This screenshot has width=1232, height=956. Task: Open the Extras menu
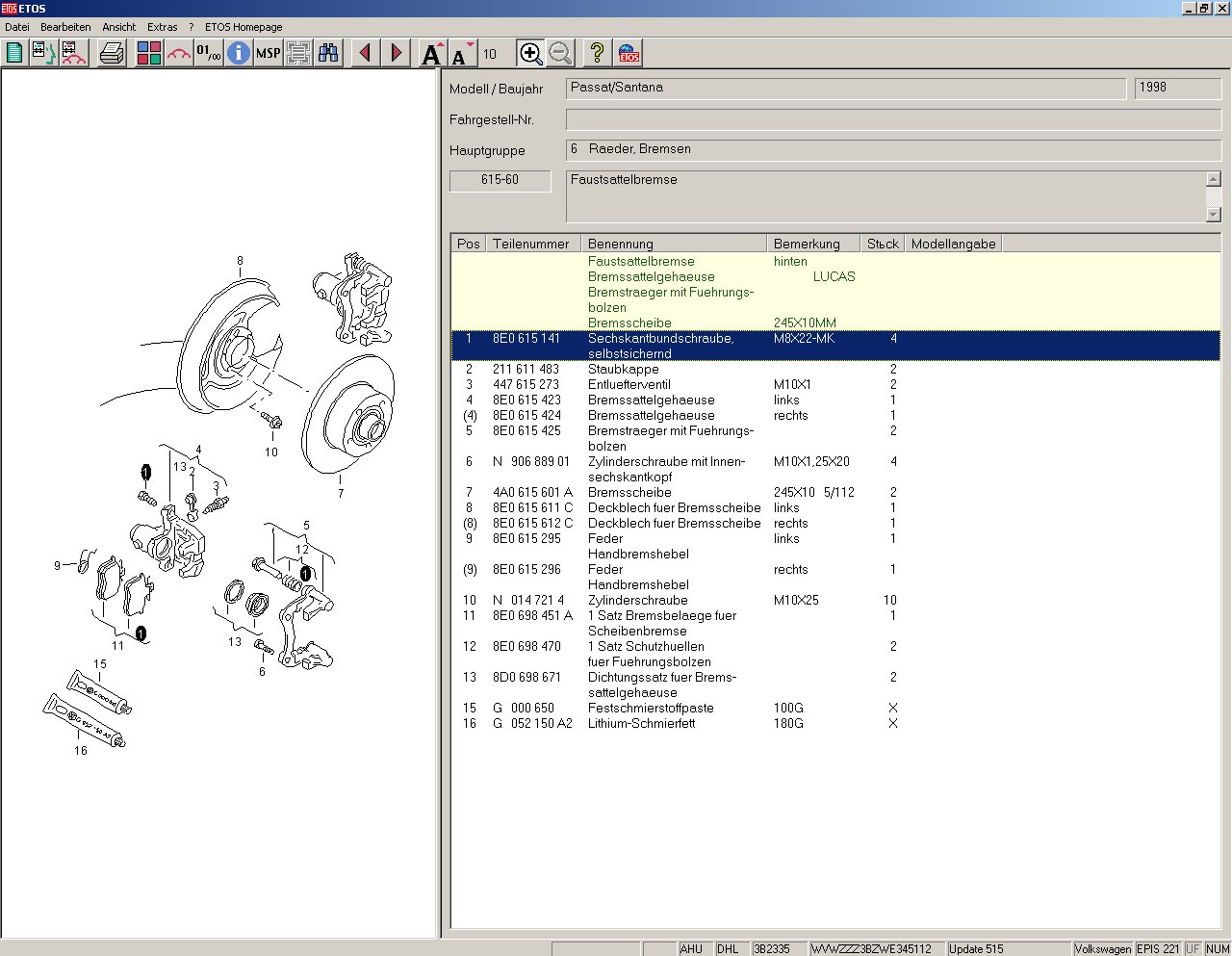(163, 27)
